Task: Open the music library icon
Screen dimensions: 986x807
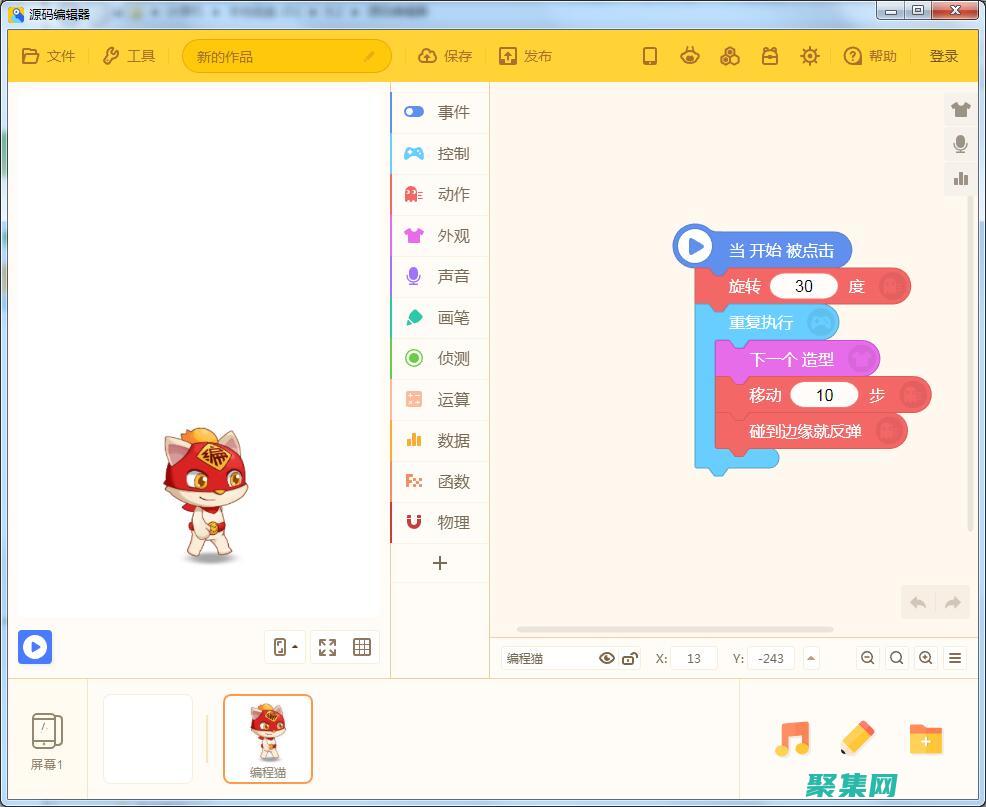Action: click(792, 739)
